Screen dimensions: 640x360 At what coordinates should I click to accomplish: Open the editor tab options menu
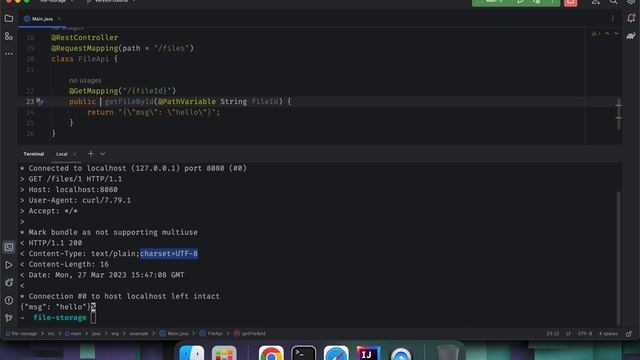coord(613,18)
